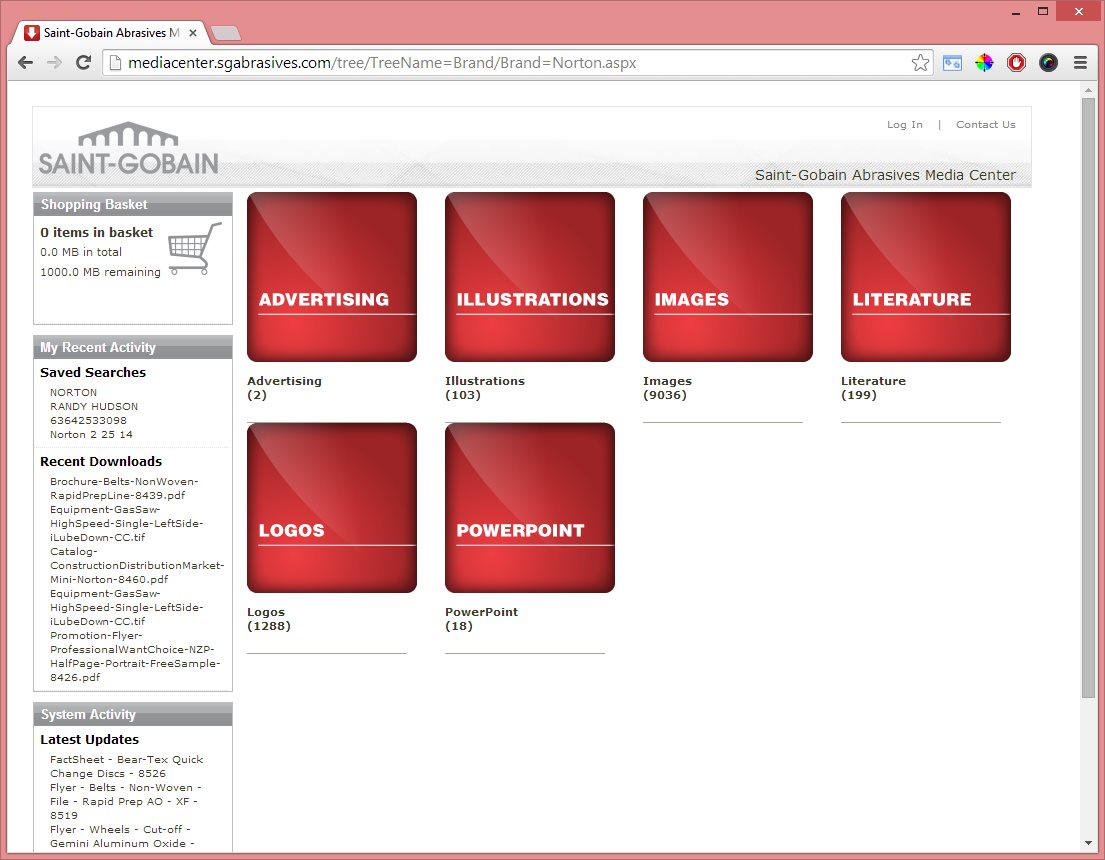Viewport: 1105px width, 860px height.
Task: Click the color wheel extension icon
Action: click(x=984, y=63)
